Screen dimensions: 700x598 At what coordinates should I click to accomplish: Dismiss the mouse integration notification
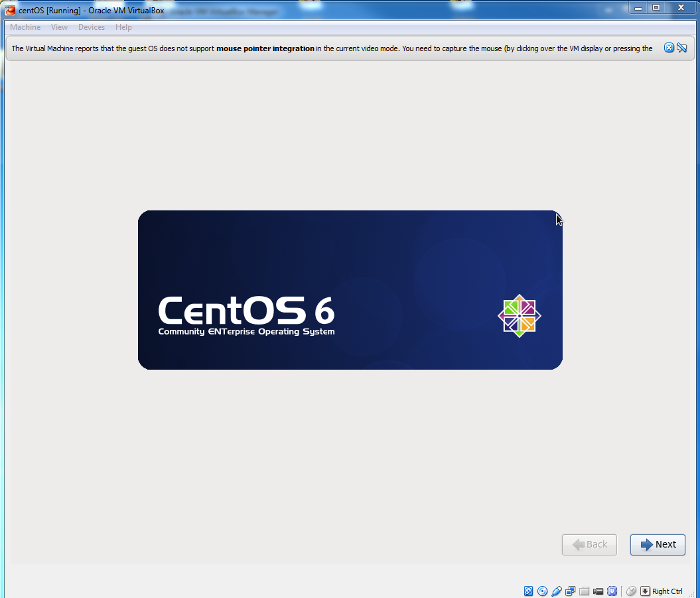click(x=668, y=48)
